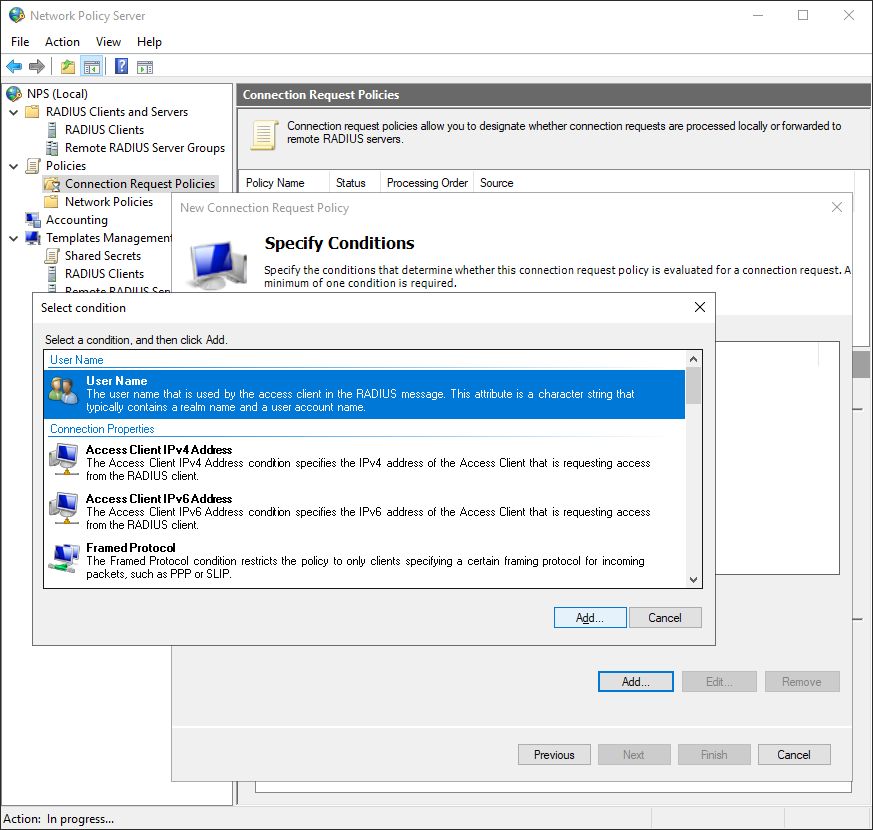Click the RADIUS Clients and Servers folder icon
Screen dimensions: 873x830
pyautogui.click(x=33, y=112)
